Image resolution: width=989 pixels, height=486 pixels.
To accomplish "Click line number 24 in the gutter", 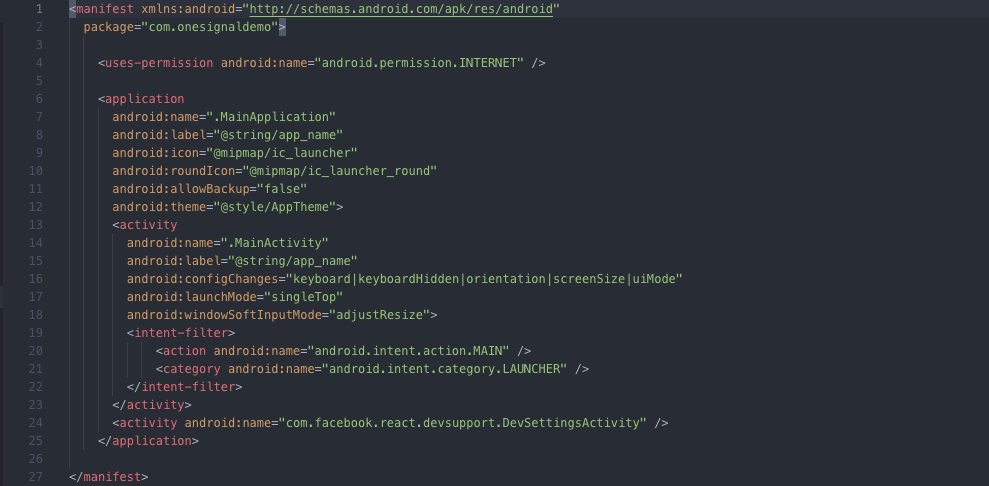I will click(36, 423).
